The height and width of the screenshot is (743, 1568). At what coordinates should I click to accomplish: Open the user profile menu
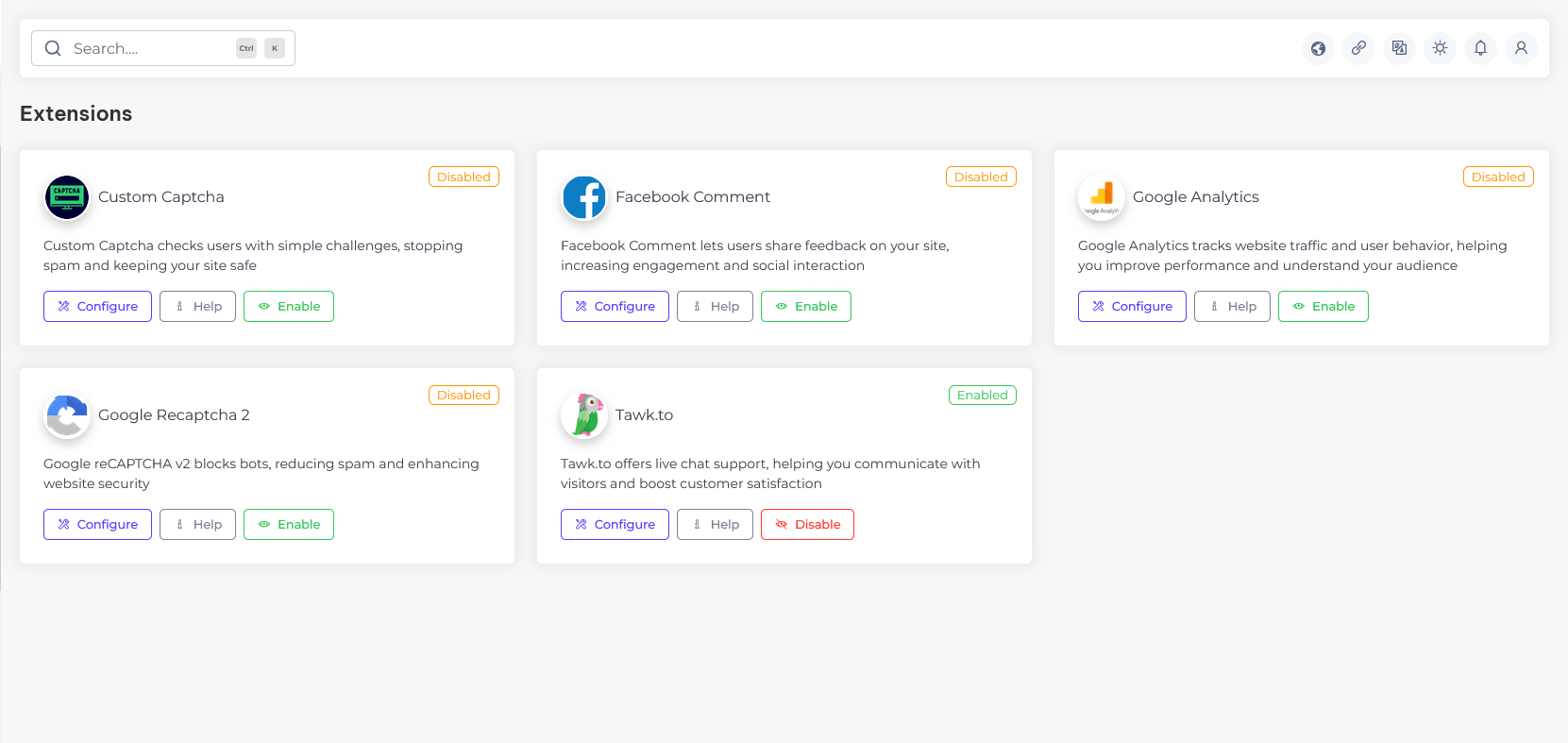(x=1521, y=48)
